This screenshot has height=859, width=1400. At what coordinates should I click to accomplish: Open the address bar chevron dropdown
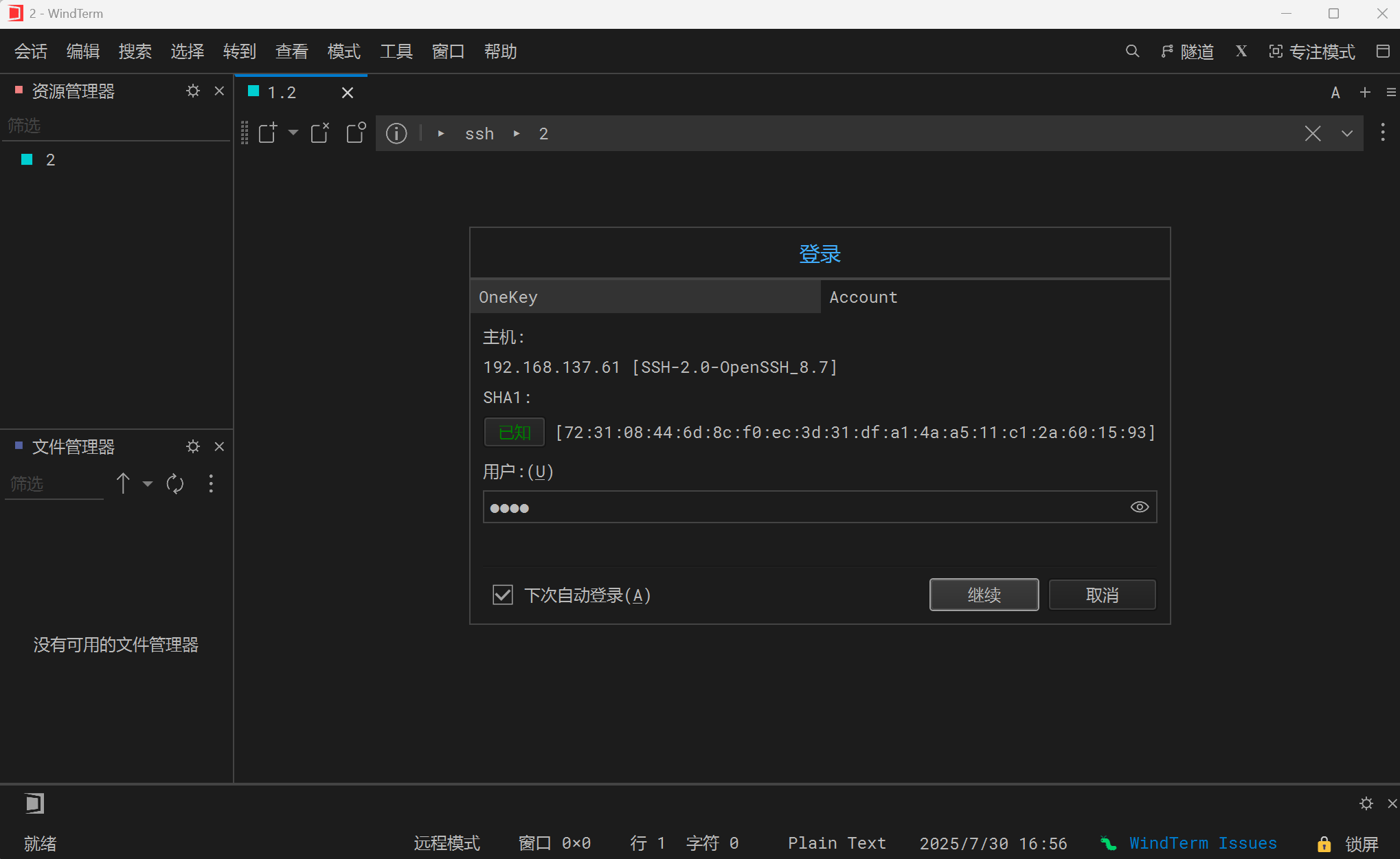point(1346,133)
